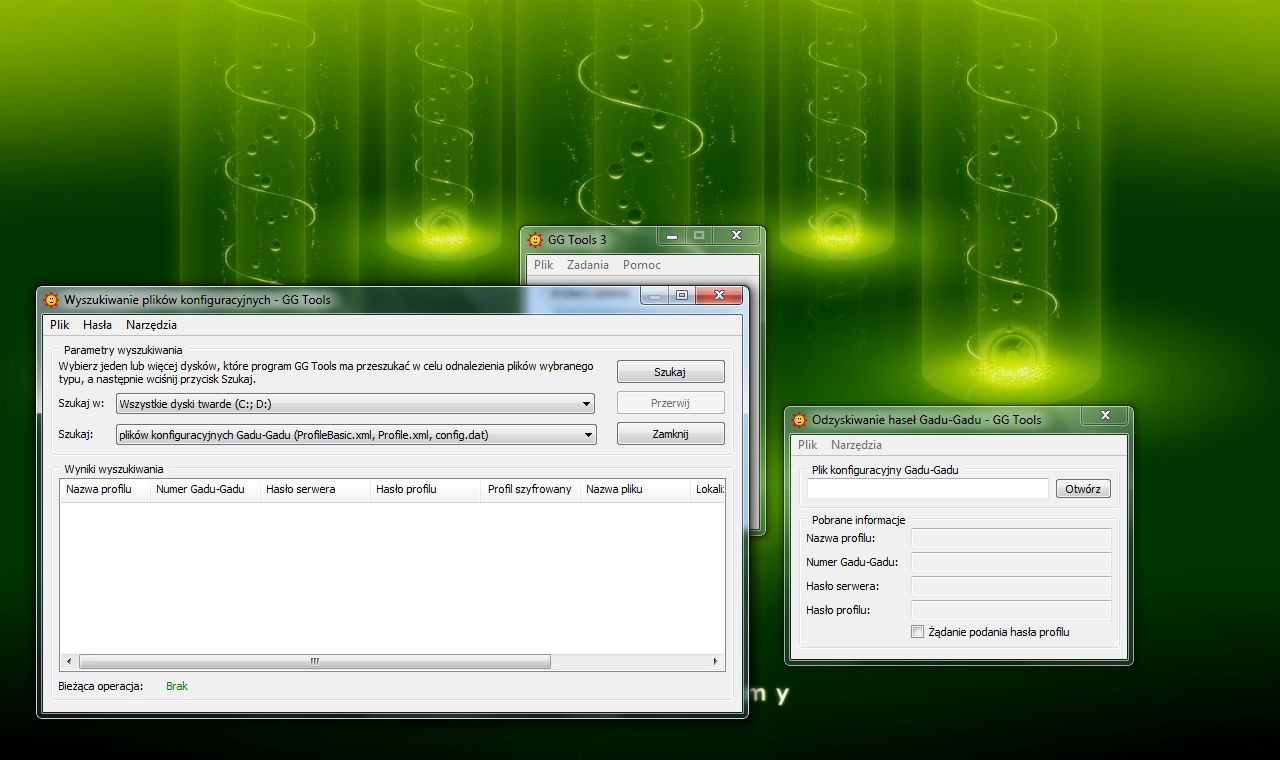
Task: Sort results by 'Profil szyfrowany' column header
Action: 530,489
